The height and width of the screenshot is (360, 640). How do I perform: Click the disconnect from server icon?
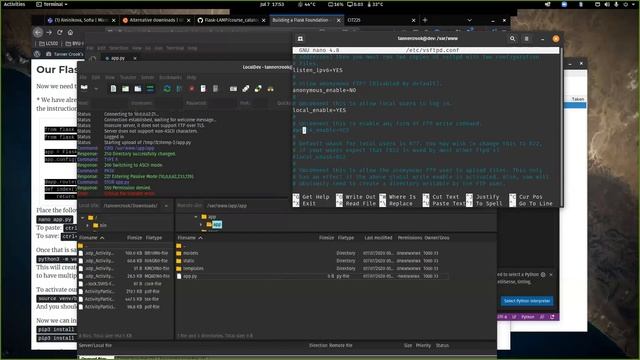[203, 89]
